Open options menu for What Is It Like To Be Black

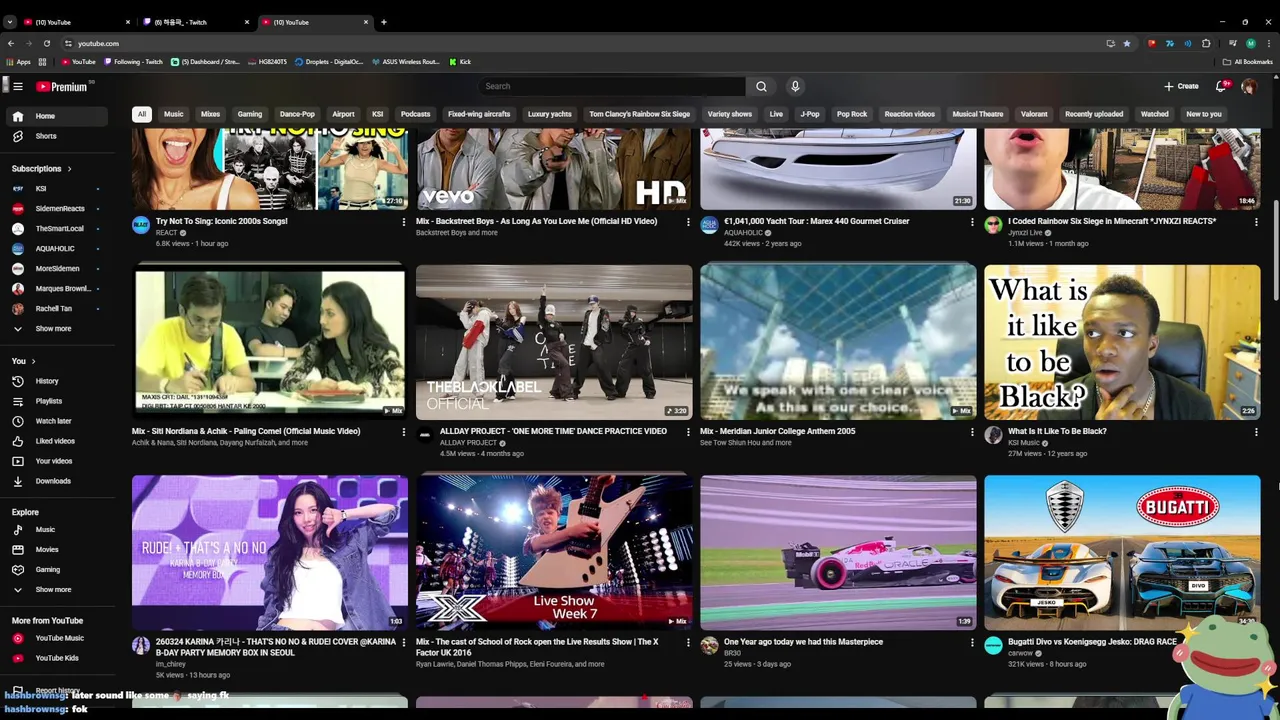[x=1256, y=432]
